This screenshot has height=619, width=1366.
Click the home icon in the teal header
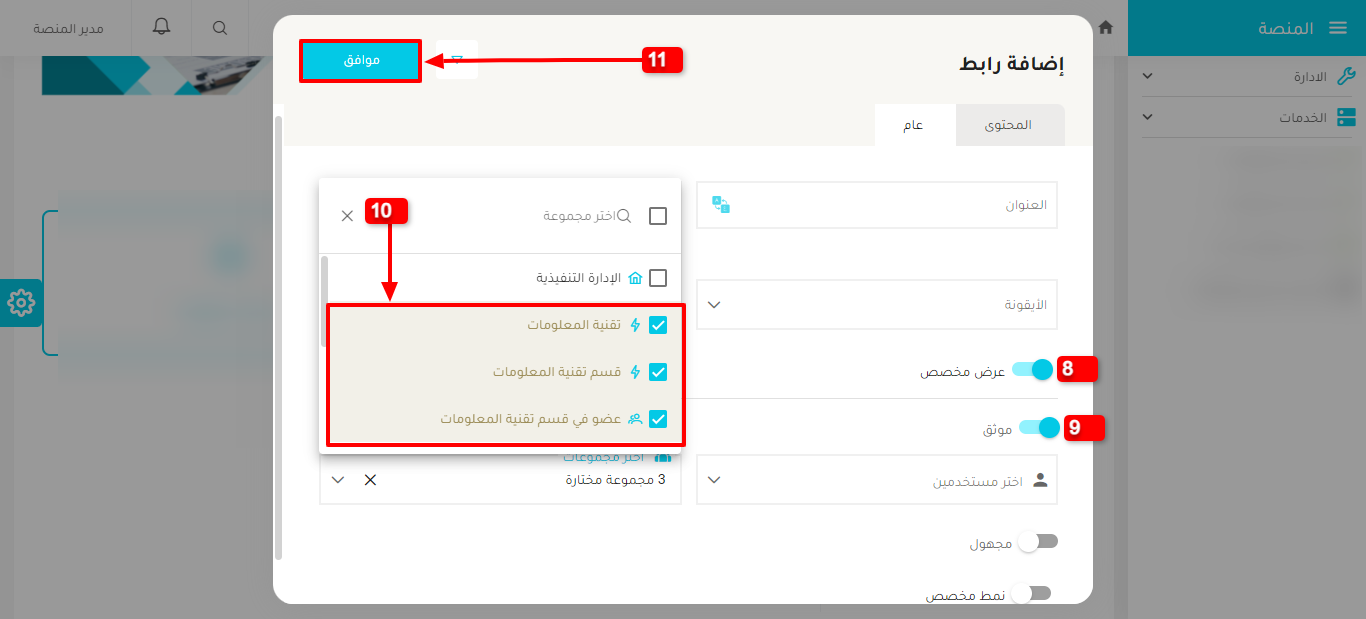click(x=1106, y=29)
